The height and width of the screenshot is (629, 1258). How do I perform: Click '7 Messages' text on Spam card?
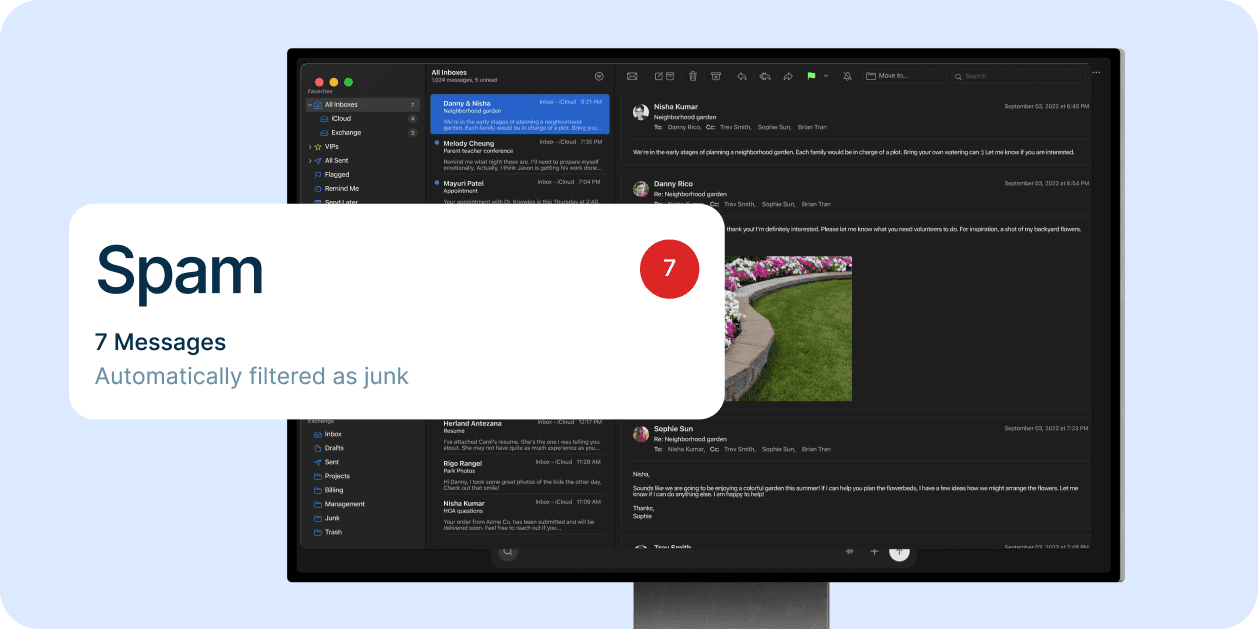[160, 342]
